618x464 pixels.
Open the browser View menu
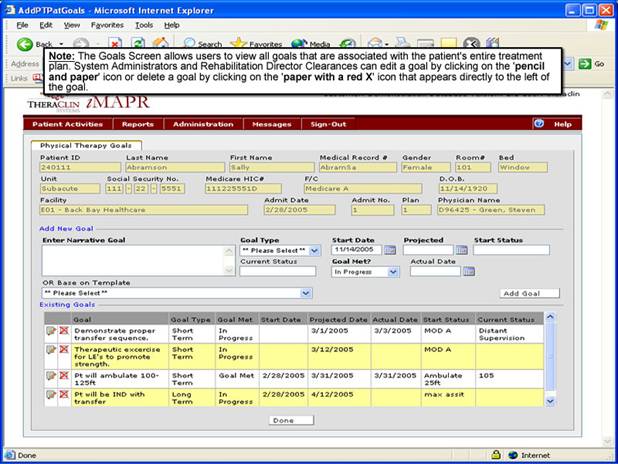pos(72,25)
